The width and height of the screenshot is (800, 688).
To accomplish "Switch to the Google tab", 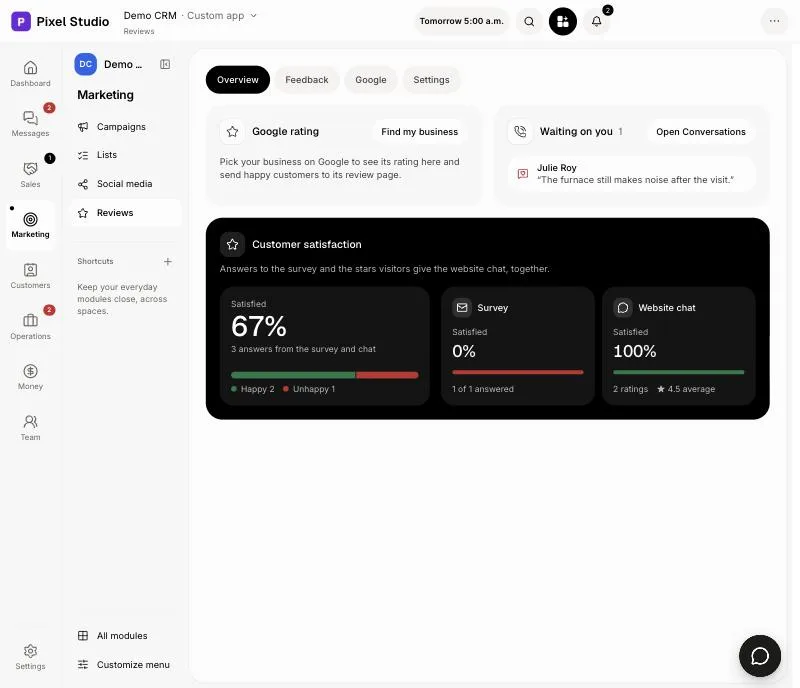I will [371, 80].
